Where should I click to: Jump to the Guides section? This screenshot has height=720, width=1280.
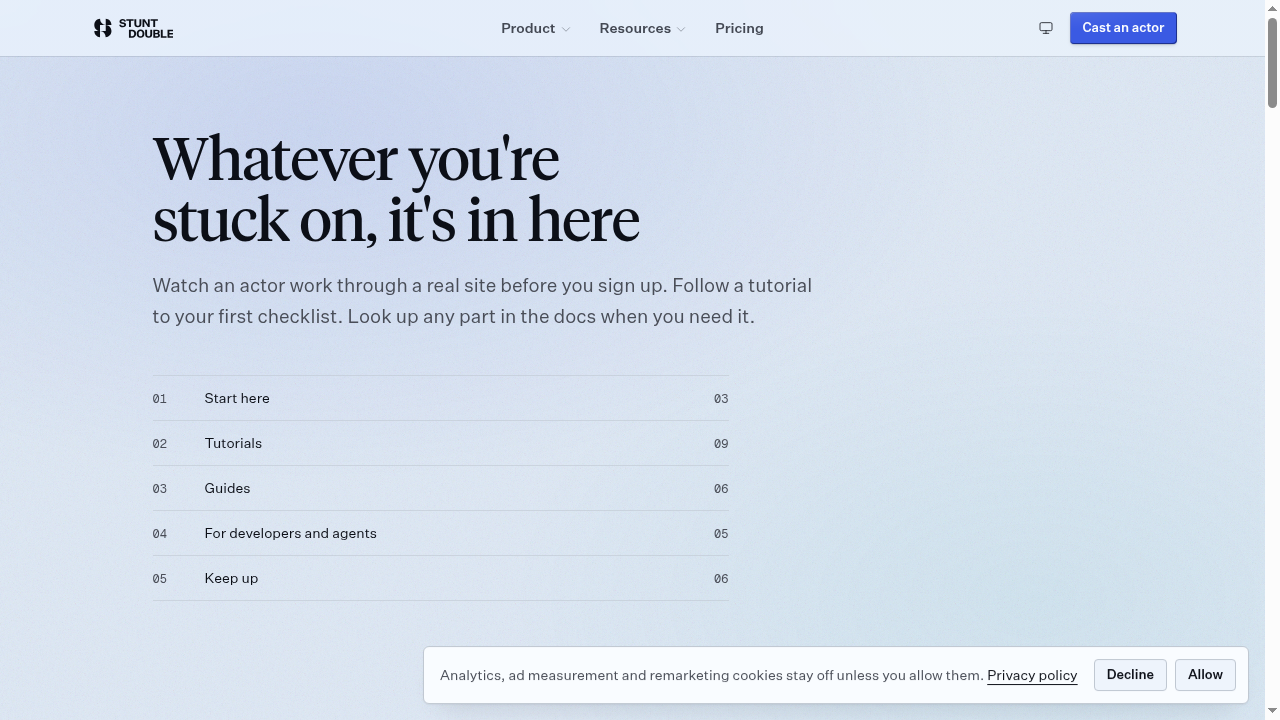[440, 488]
